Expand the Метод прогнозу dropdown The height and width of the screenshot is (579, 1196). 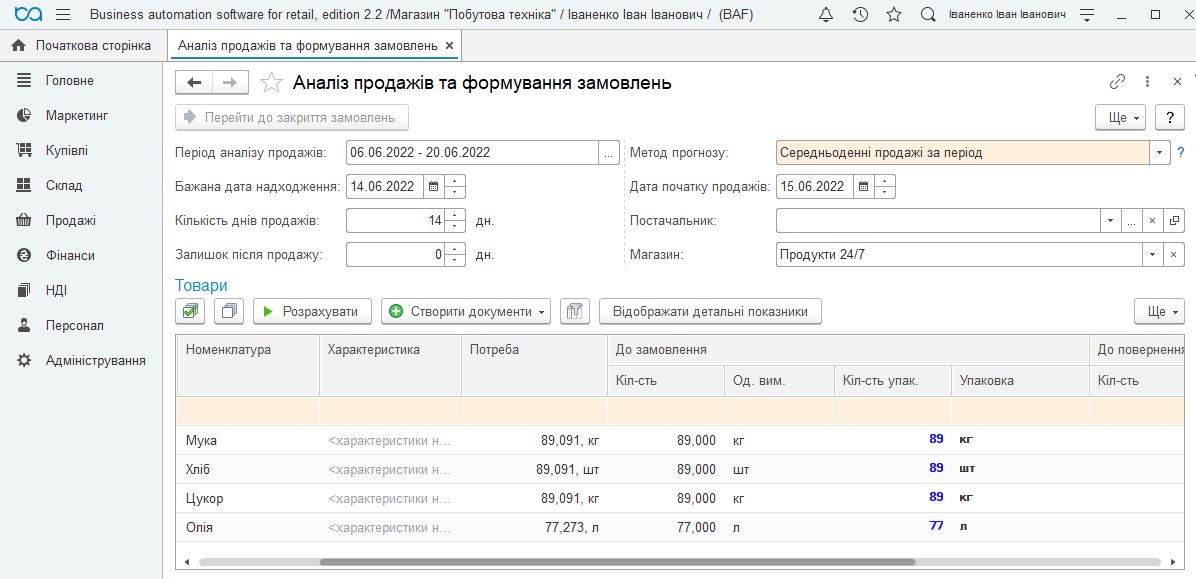[x=1159, y=153]
